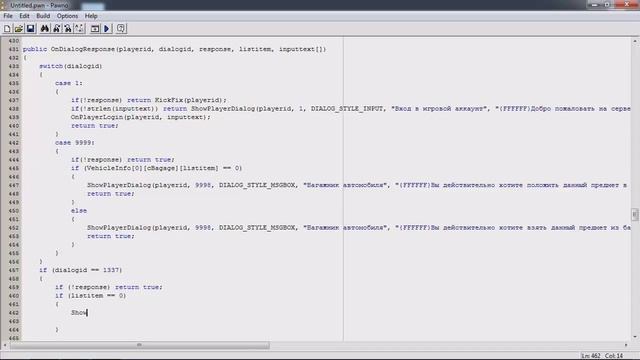Click the Open file folder icon
Viewport: 640px width, 360px height.
pyautogui.click(x=19, y=29)
